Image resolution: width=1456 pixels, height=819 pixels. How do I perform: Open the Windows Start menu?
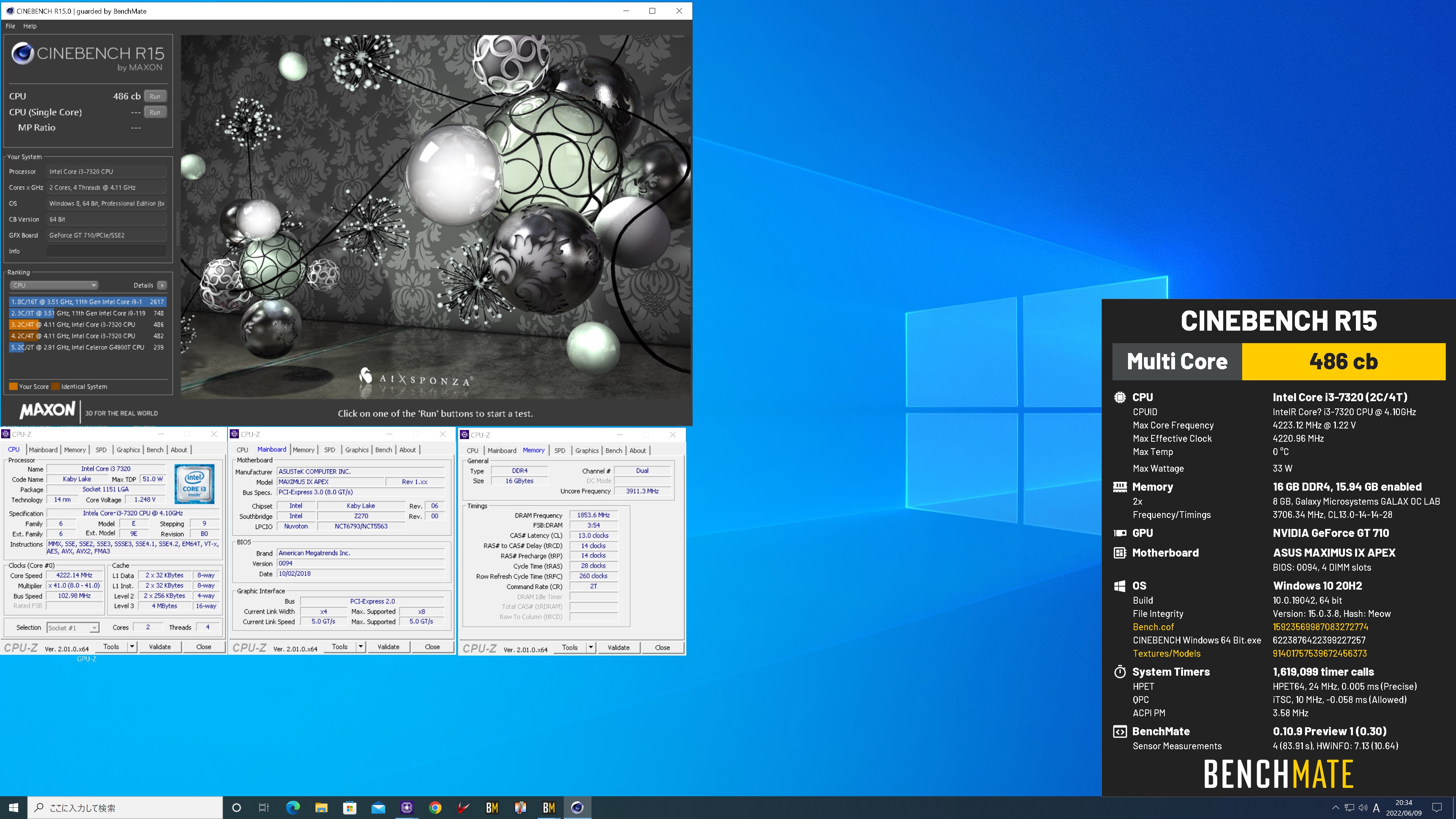coord(14,808)
